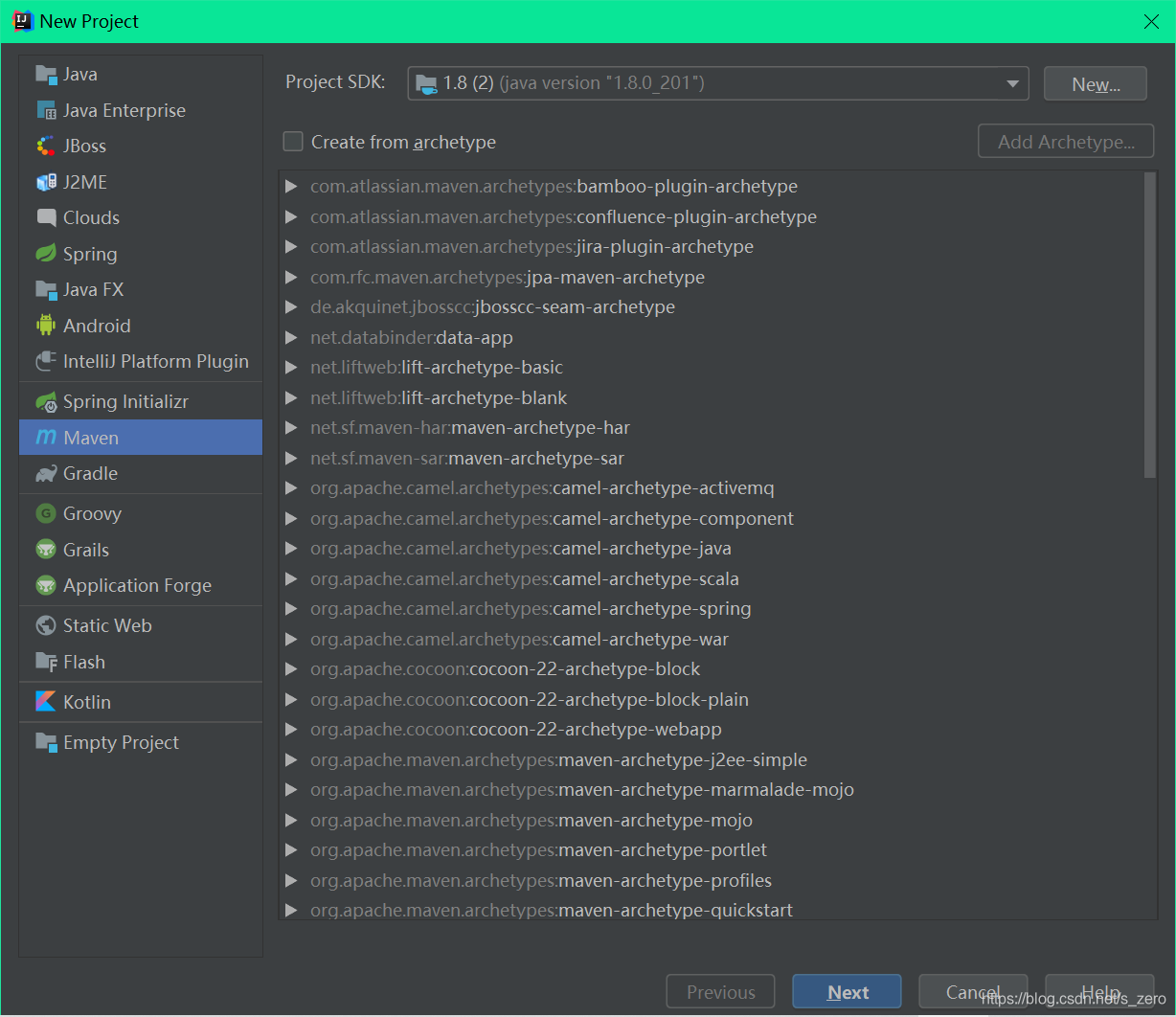Select camel-archetype-scala row
This screenshot has height=1017, width=1176.
click(x=717, y=578)
